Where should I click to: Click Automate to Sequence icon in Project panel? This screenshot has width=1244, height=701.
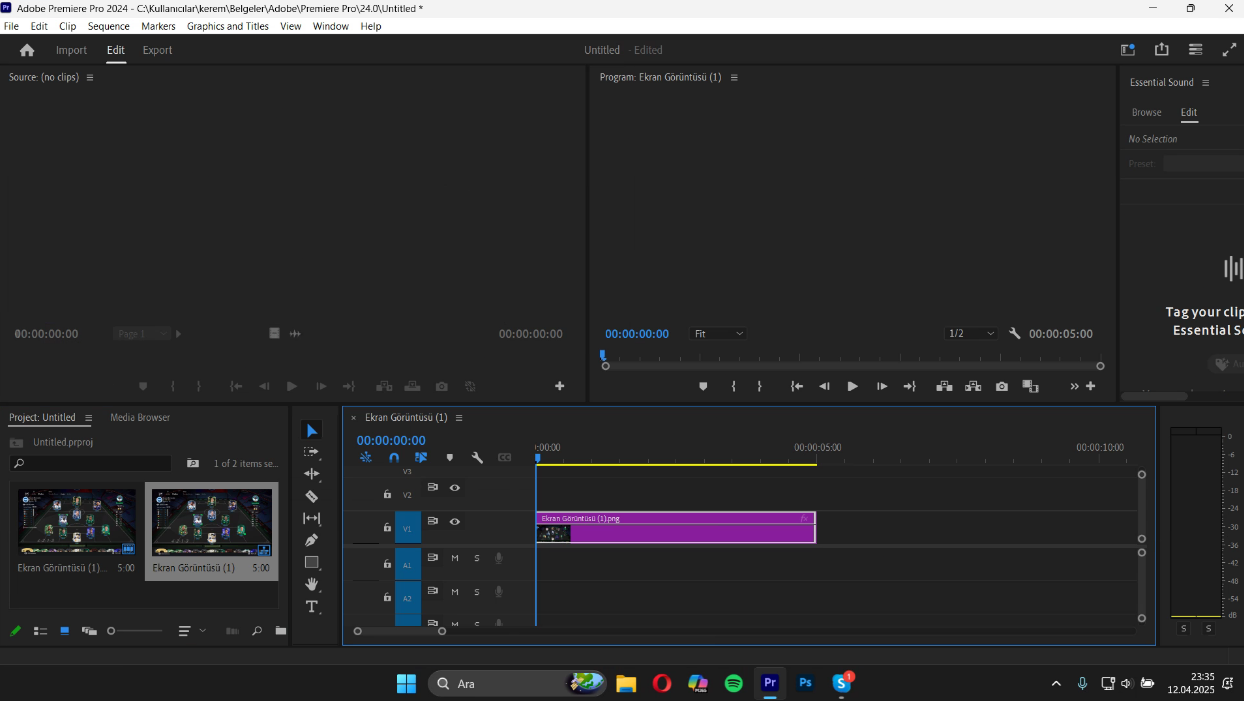(232, 631)
